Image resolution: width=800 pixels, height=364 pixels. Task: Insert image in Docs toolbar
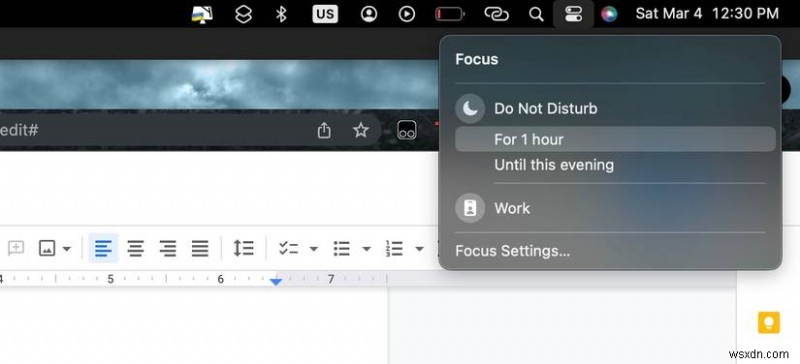[x=47, y=249]
